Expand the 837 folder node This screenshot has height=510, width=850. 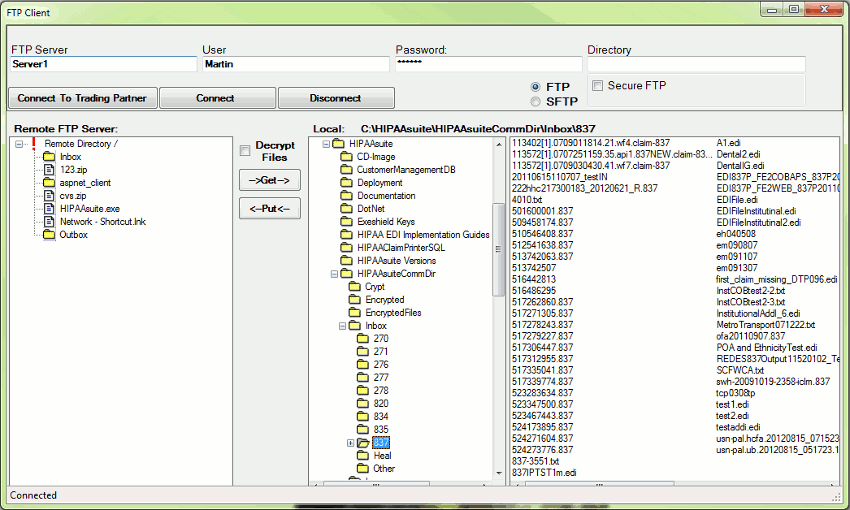pos(350,443)
